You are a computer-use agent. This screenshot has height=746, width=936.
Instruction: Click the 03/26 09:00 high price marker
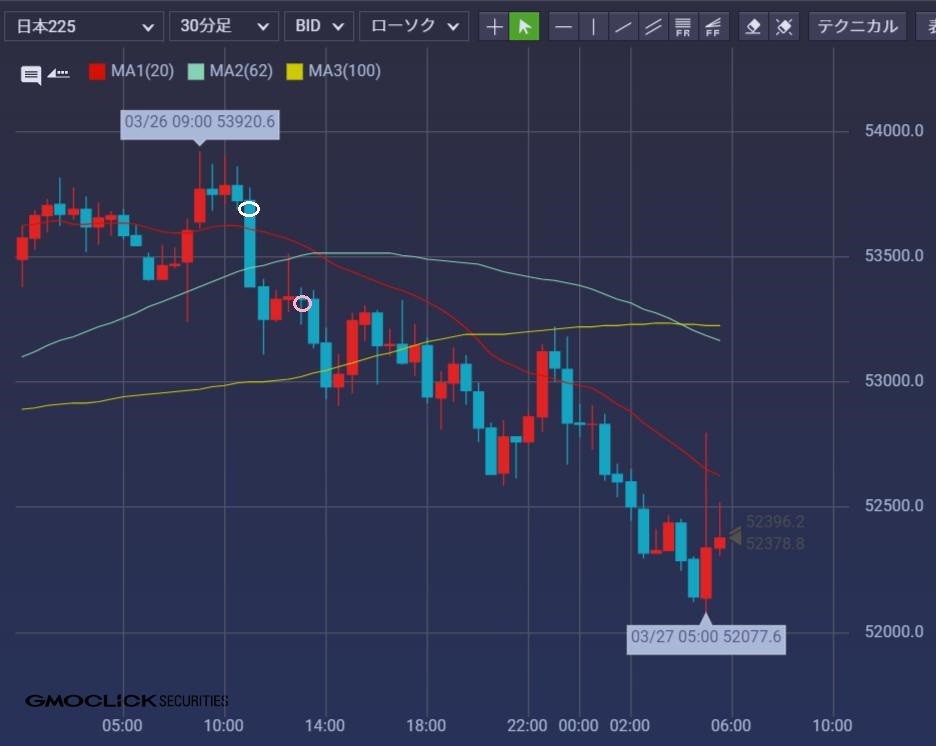click(x=199, y=123)
